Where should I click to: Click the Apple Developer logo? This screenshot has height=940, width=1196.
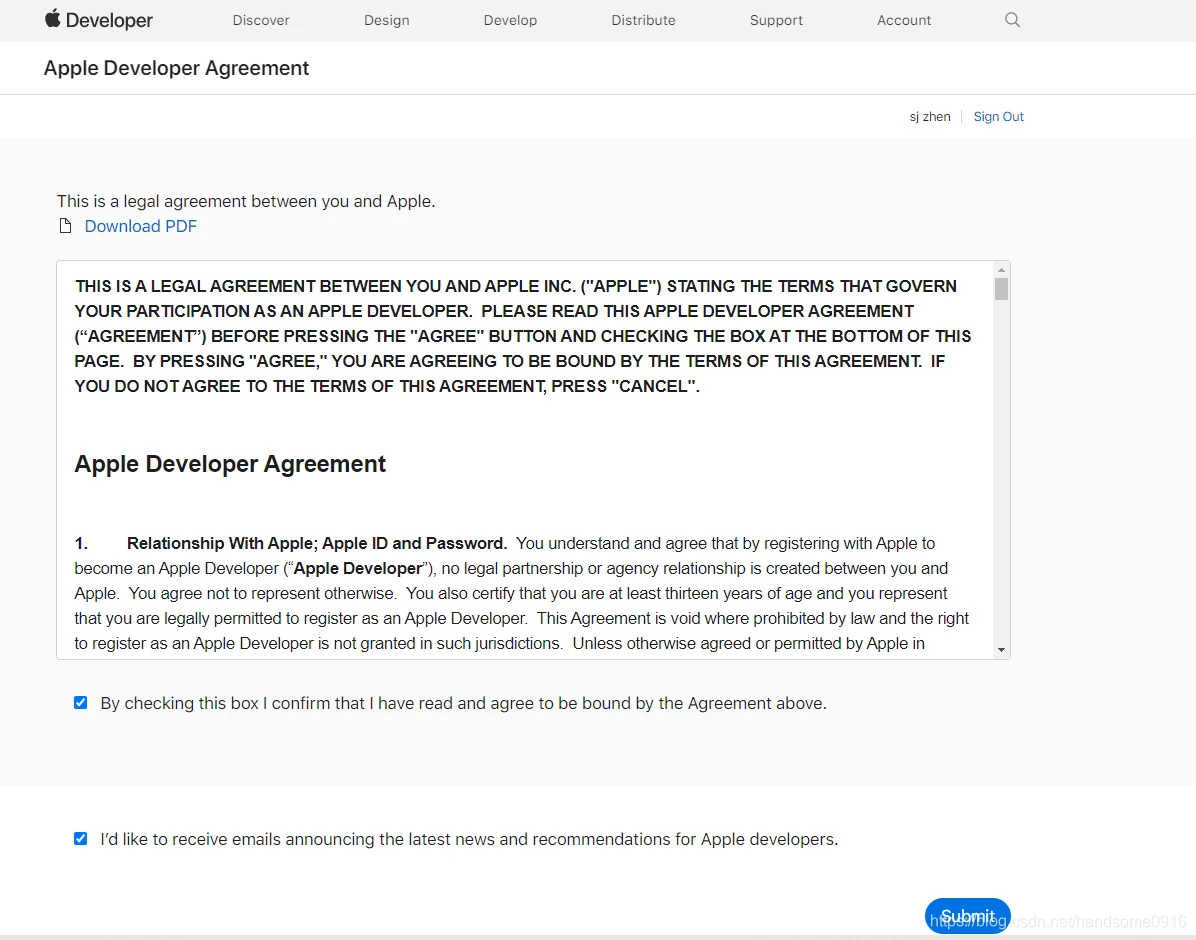click(x=99, y=20)
